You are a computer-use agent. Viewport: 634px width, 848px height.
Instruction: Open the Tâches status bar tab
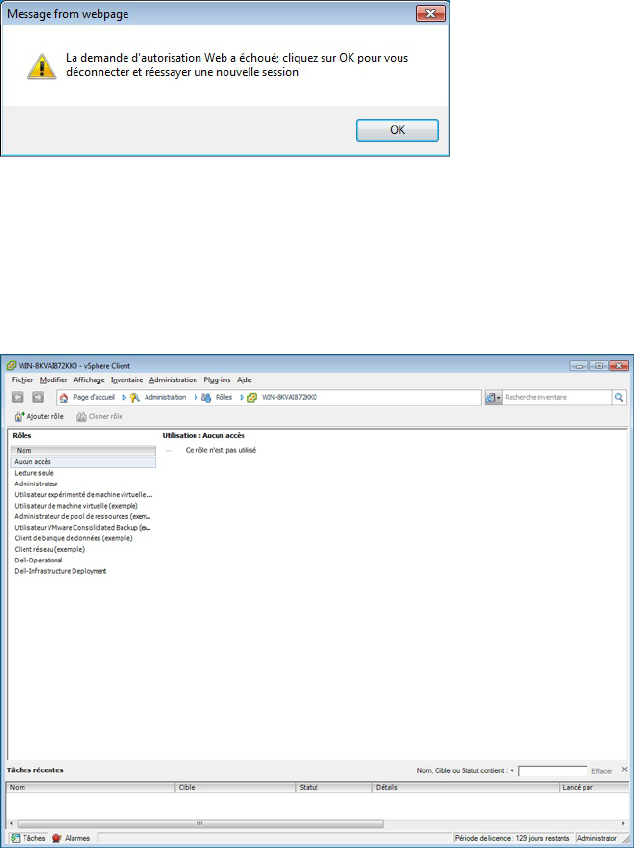tap(28, 838)
